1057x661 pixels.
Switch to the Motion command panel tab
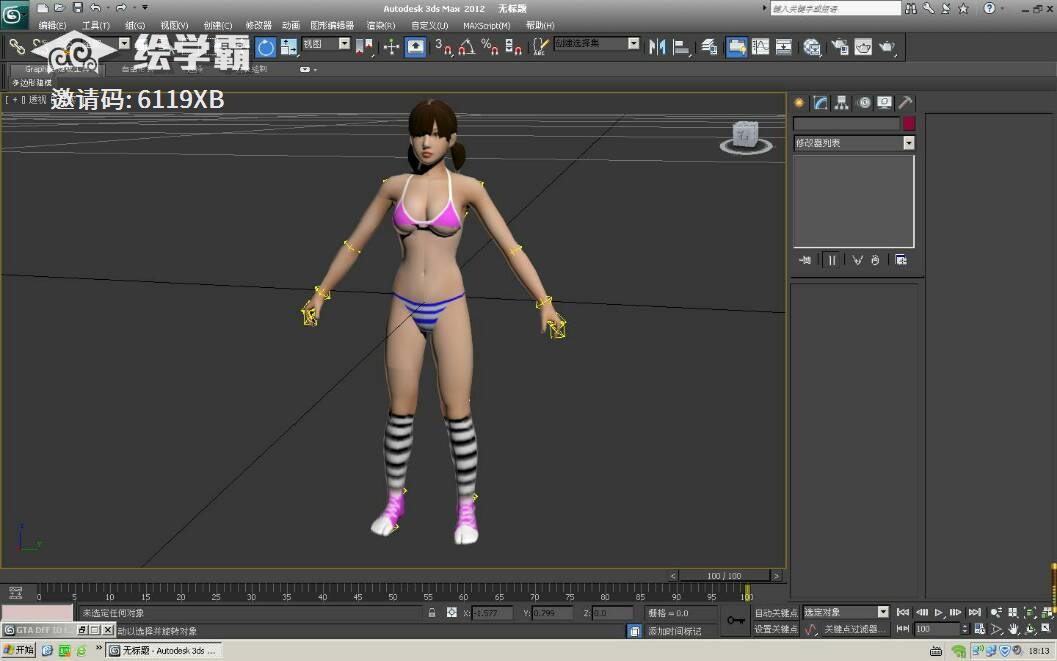pyautogui.click(x=864, y=103)
